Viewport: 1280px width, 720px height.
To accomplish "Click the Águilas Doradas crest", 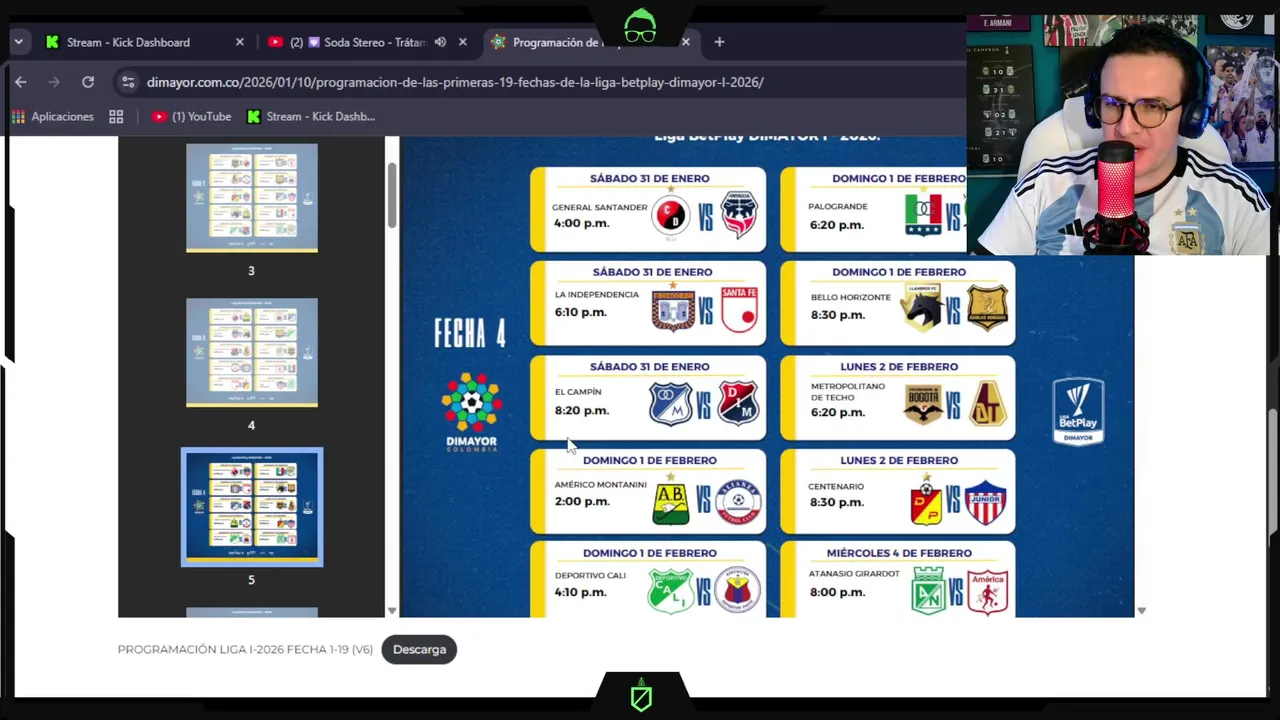I will [x=987, y=308].
